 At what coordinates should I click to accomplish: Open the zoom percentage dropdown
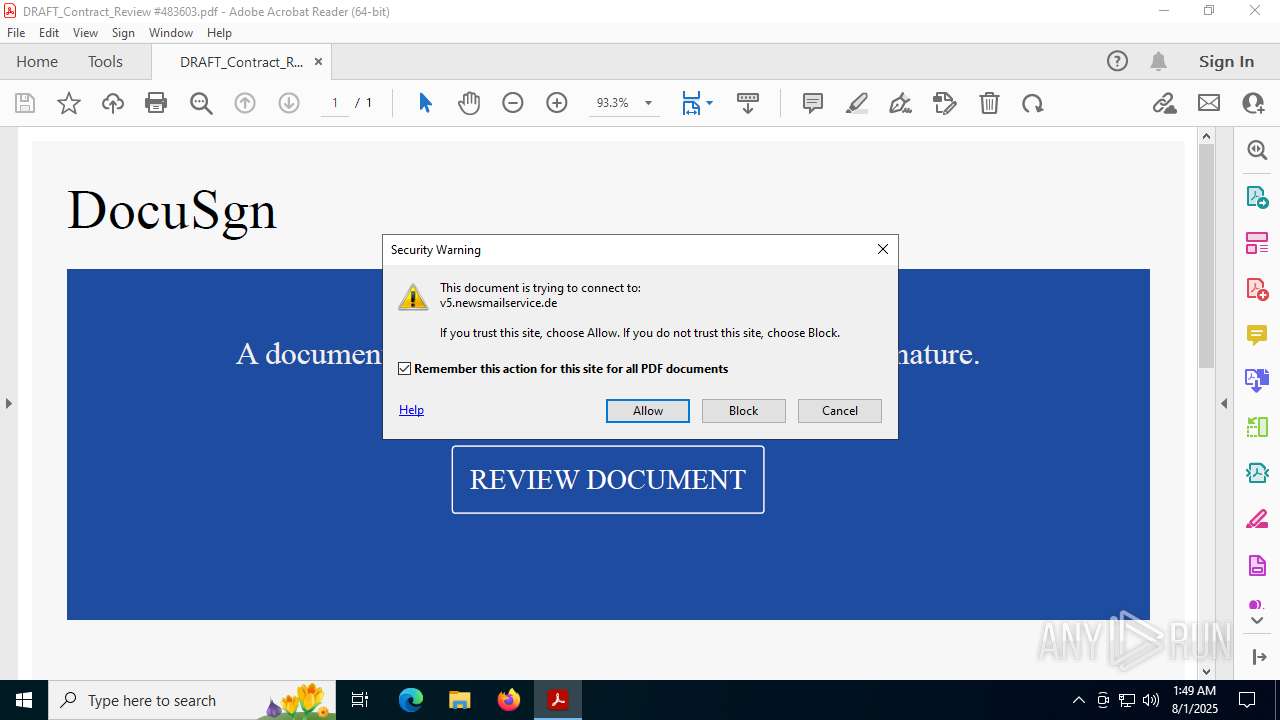(648, 103)
